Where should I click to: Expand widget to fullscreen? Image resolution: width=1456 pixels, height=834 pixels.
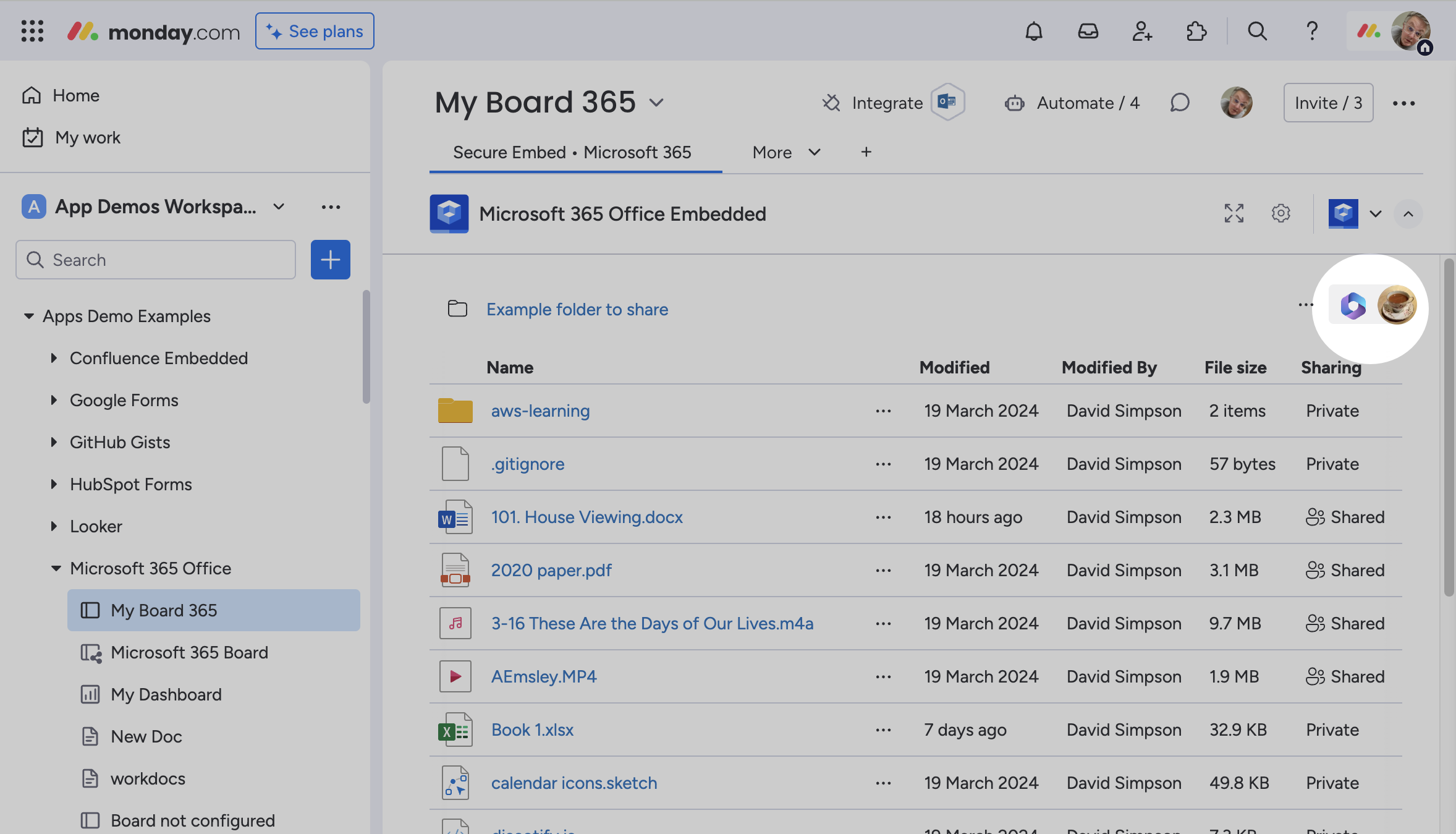point(1234,213)
